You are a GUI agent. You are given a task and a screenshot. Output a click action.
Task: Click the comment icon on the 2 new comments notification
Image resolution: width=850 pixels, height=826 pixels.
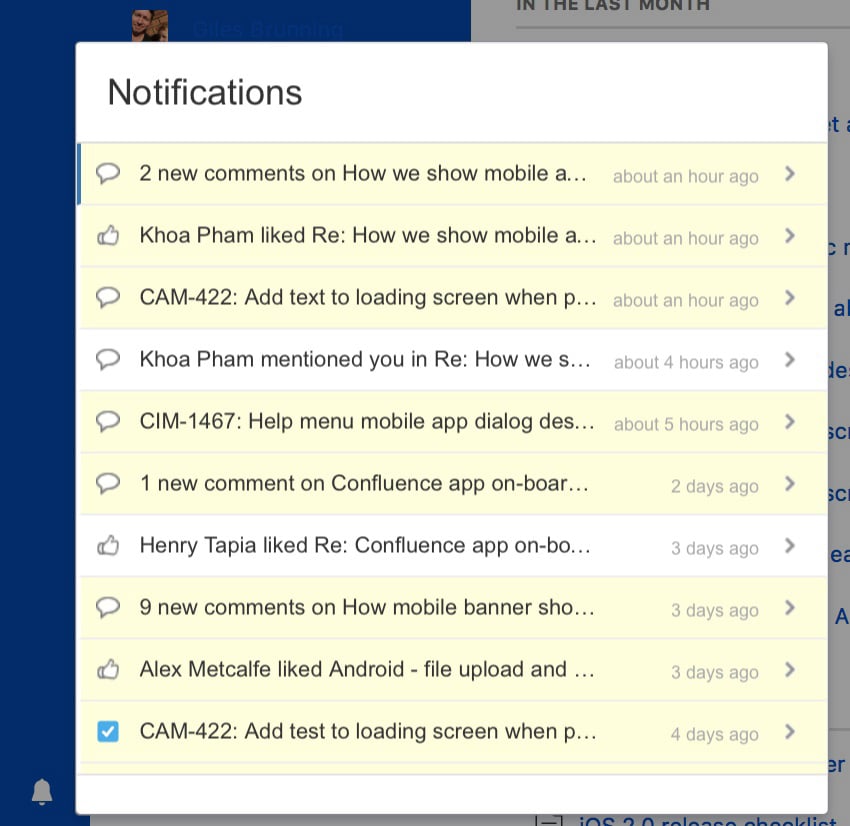click(108, 172)
